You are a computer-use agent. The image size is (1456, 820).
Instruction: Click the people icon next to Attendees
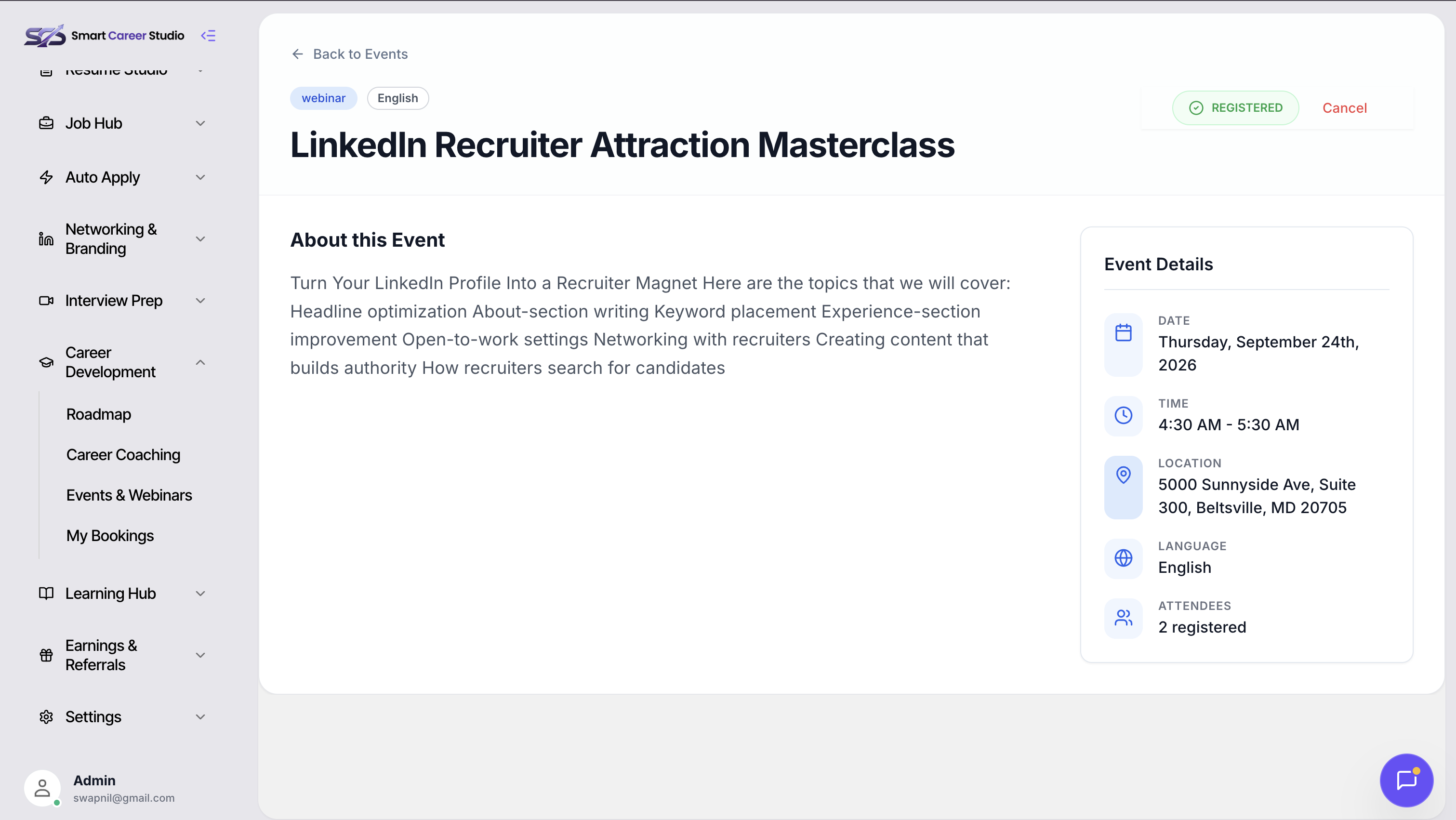1124,618
